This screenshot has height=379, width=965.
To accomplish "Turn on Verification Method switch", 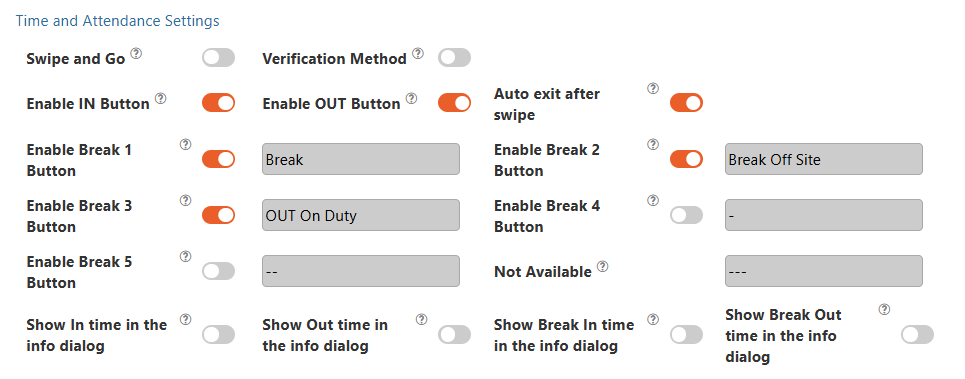I will (x=454, y=58).
